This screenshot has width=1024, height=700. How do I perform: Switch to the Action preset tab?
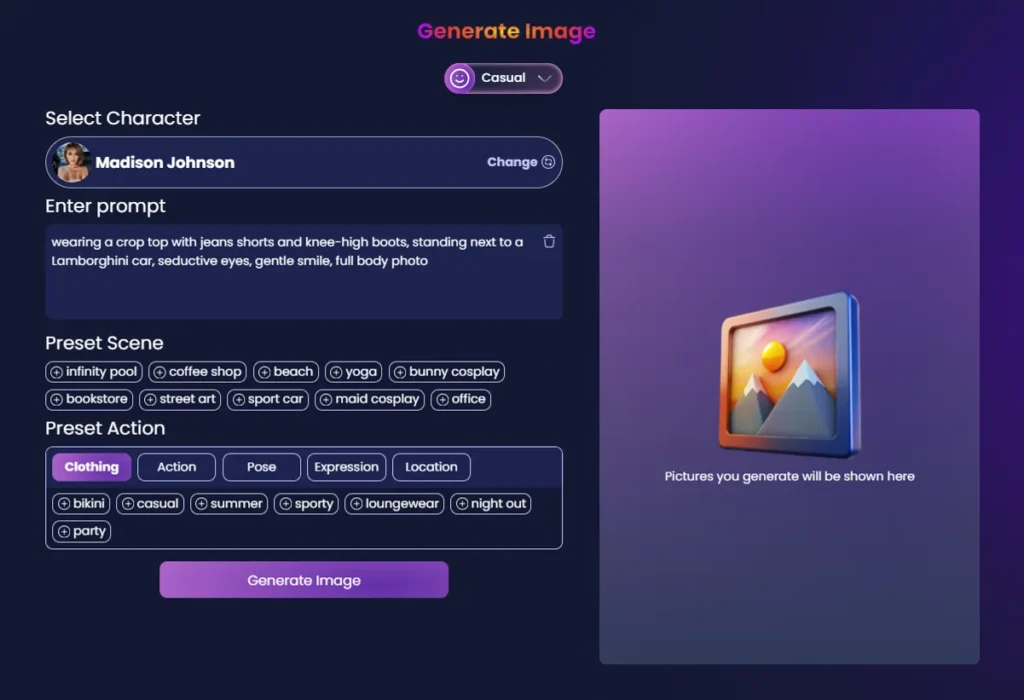(176, 467)
